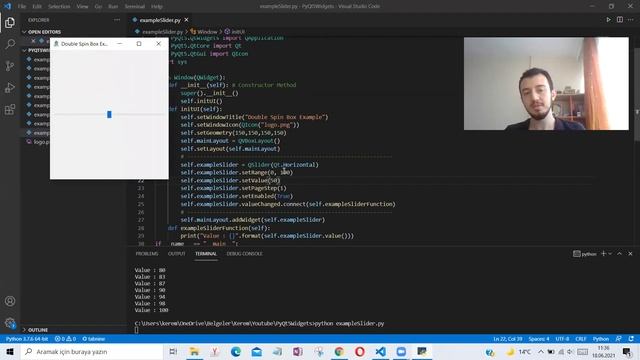
Task: Change Spaces: 4 indentation setting
Action: pos(539,339)
